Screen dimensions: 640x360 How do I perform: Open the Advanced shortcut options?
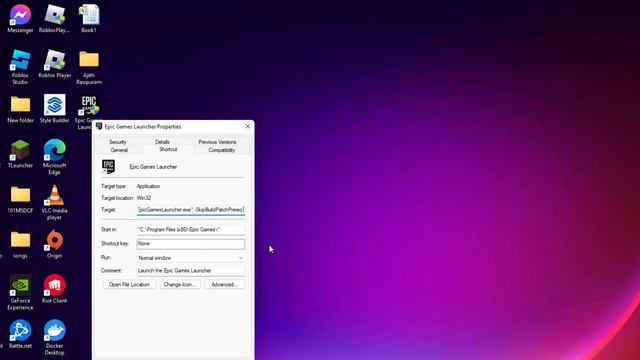tap(224, 284)
